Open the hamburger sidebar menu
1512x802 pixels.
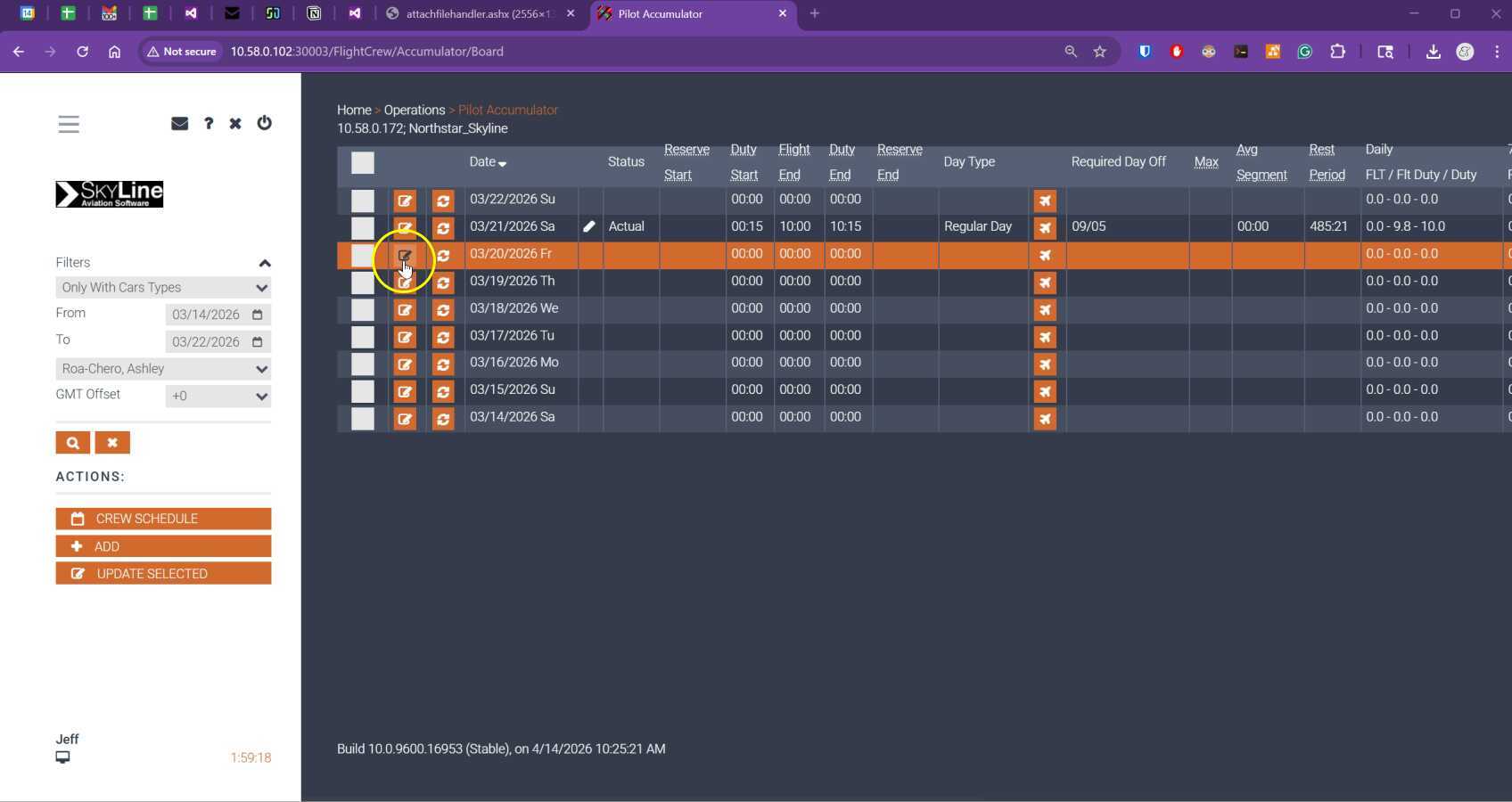point(69,124)
